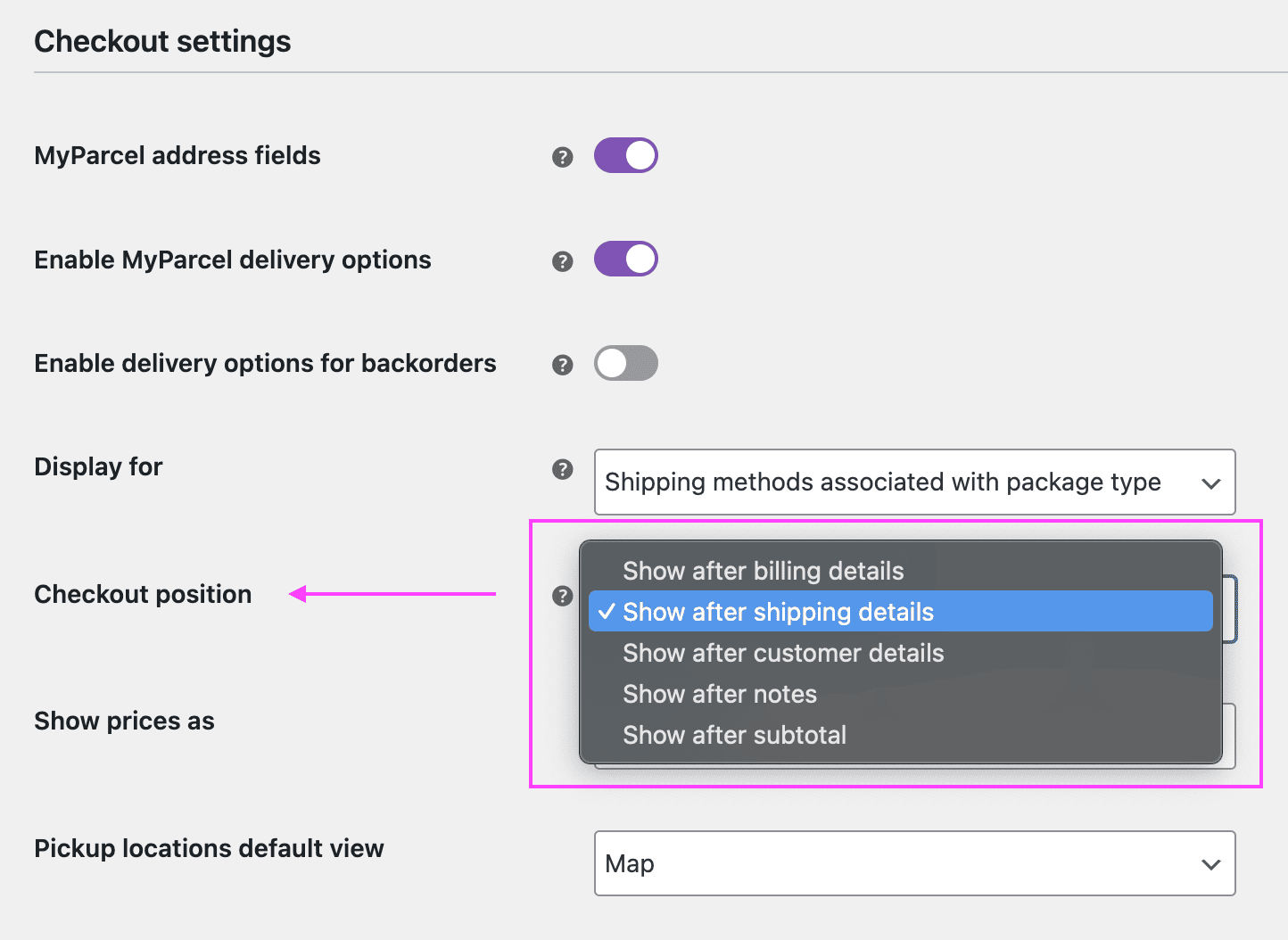
Task: Click the 'Show prices as' label
Action: pos(124,721)
